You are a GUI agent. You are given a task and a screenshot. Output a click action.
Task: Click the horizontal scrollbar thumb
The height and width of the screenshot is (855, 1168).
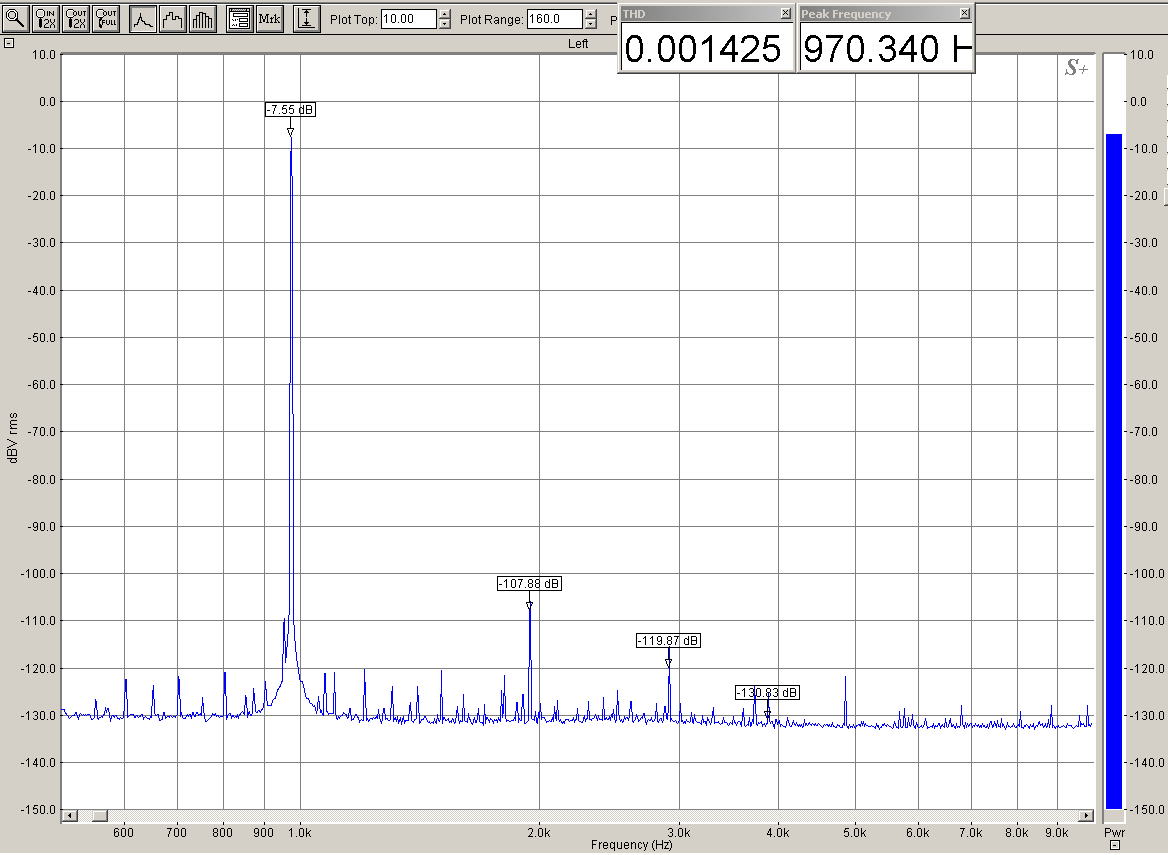pos(99,816)
